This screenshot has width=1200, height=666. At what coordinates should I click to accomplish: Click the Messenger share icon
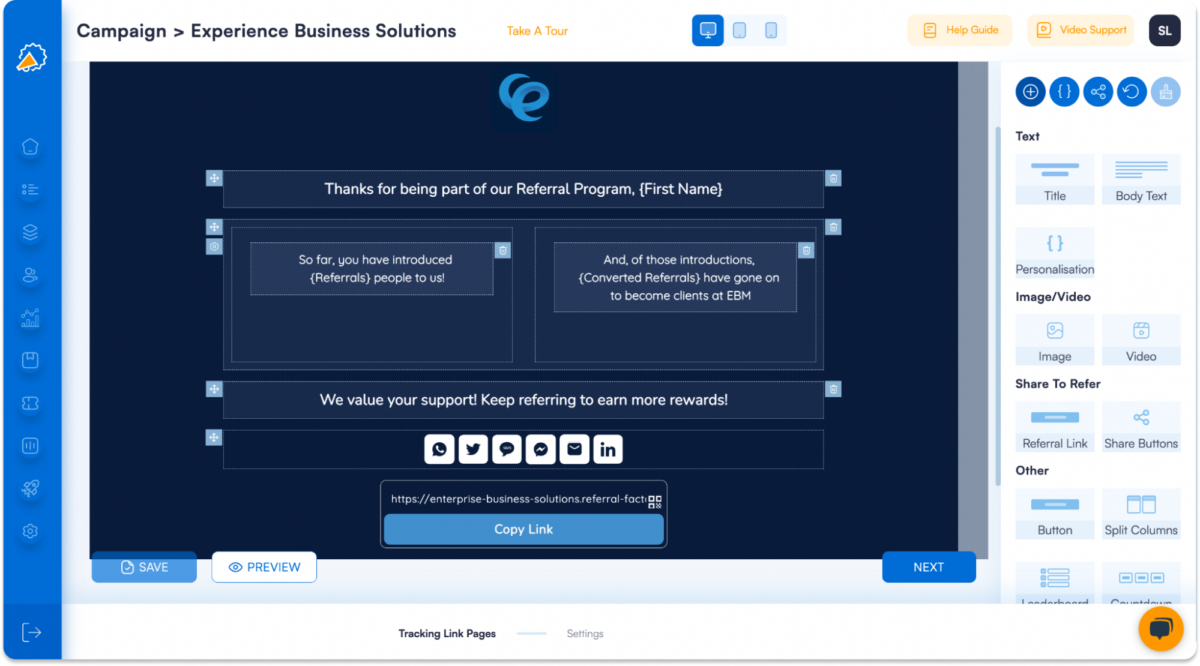540,449
